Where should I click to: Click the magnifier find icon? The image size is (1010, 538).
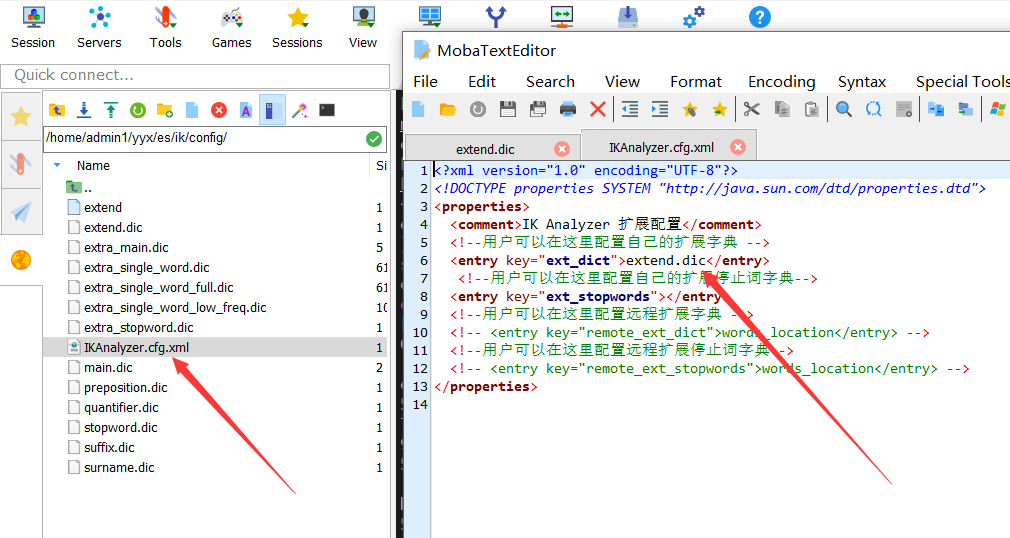point(843,109)
